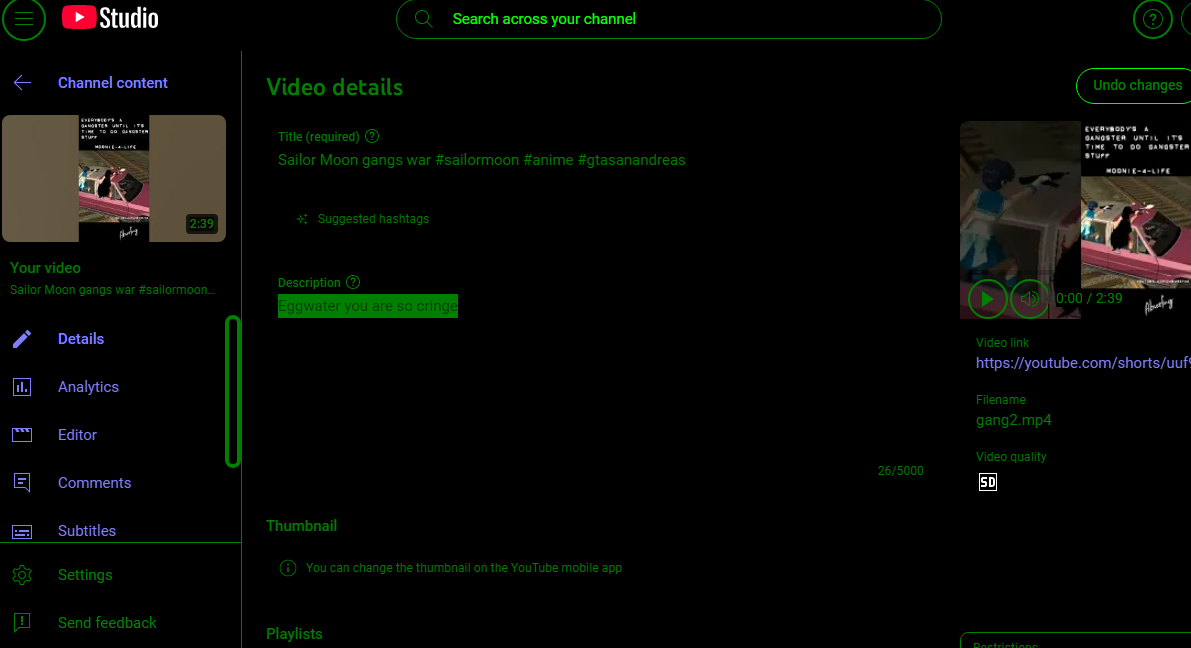
Task: Click the Details pencil icon
Action: [x=22, y=339]
